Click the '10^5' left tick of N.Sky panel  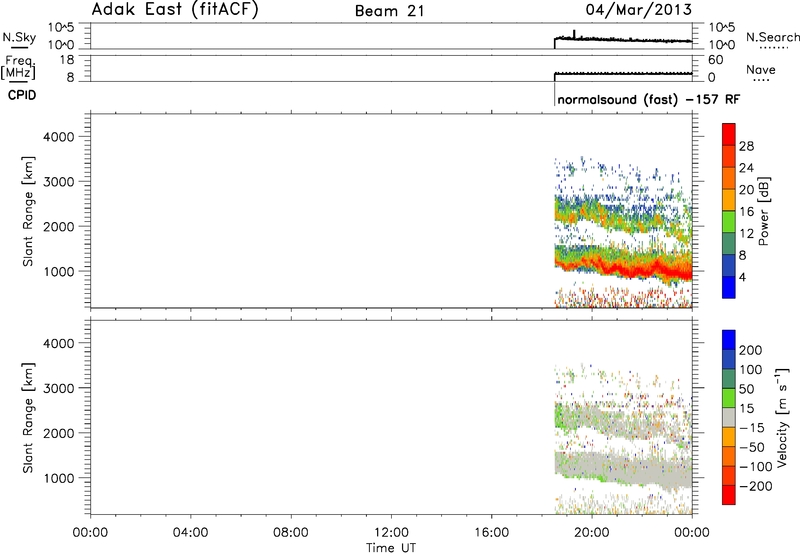coord(62,28)
